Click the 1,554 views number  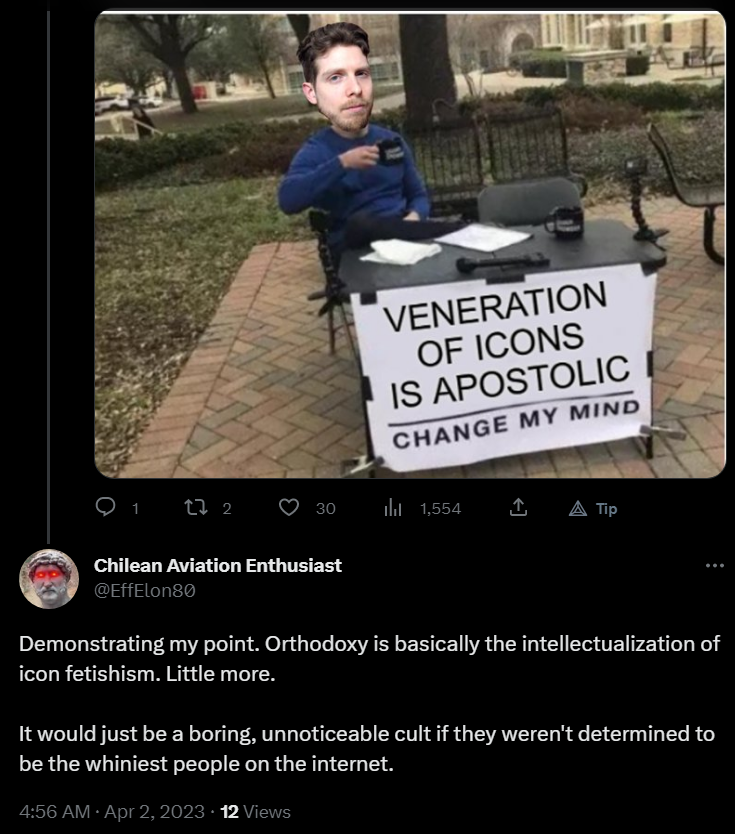[441, 509]
